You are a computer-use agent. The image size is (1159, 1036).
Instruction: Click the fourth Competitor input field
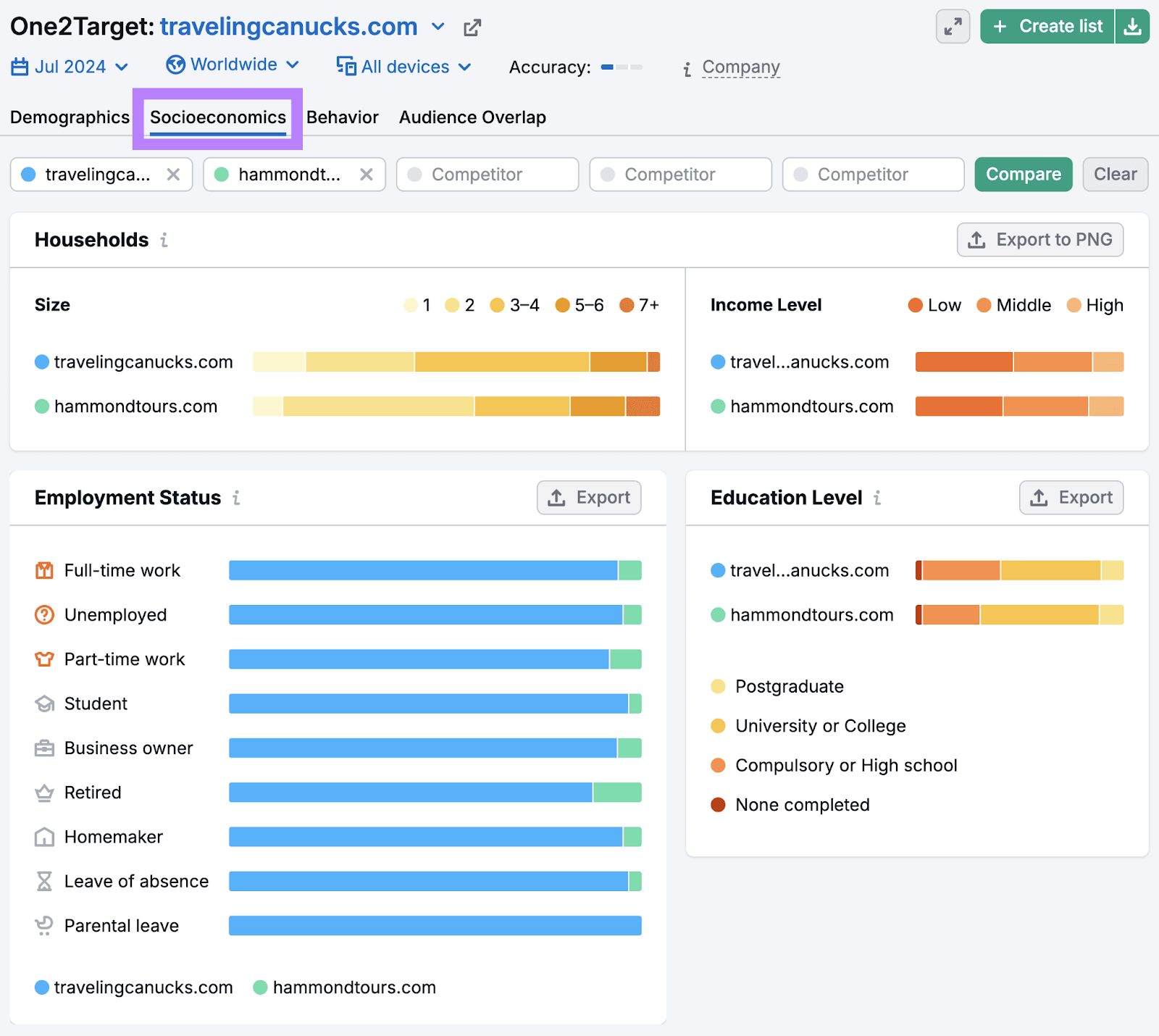(681, 175)
